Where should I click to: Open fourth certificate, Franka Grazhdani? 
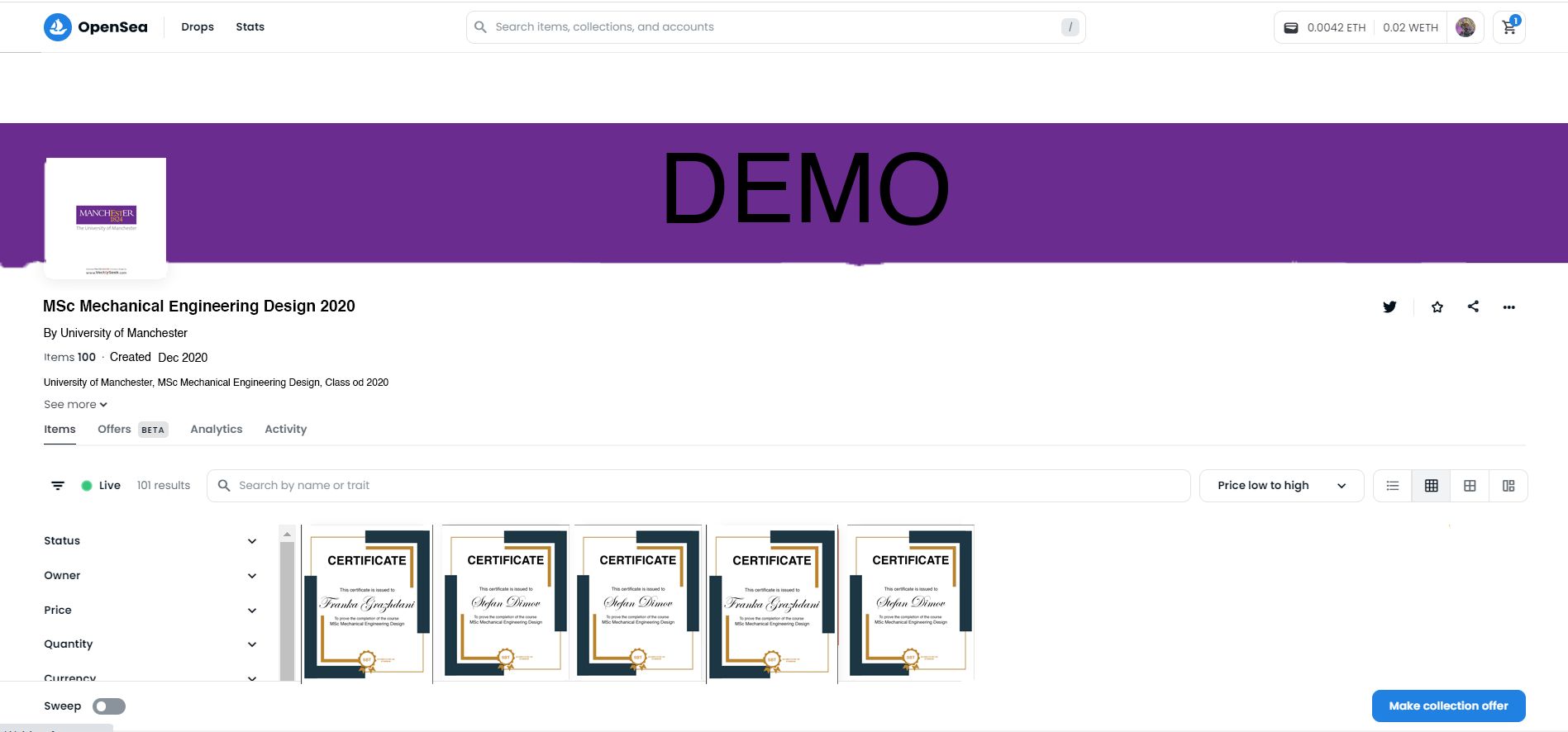coord(772,604)
